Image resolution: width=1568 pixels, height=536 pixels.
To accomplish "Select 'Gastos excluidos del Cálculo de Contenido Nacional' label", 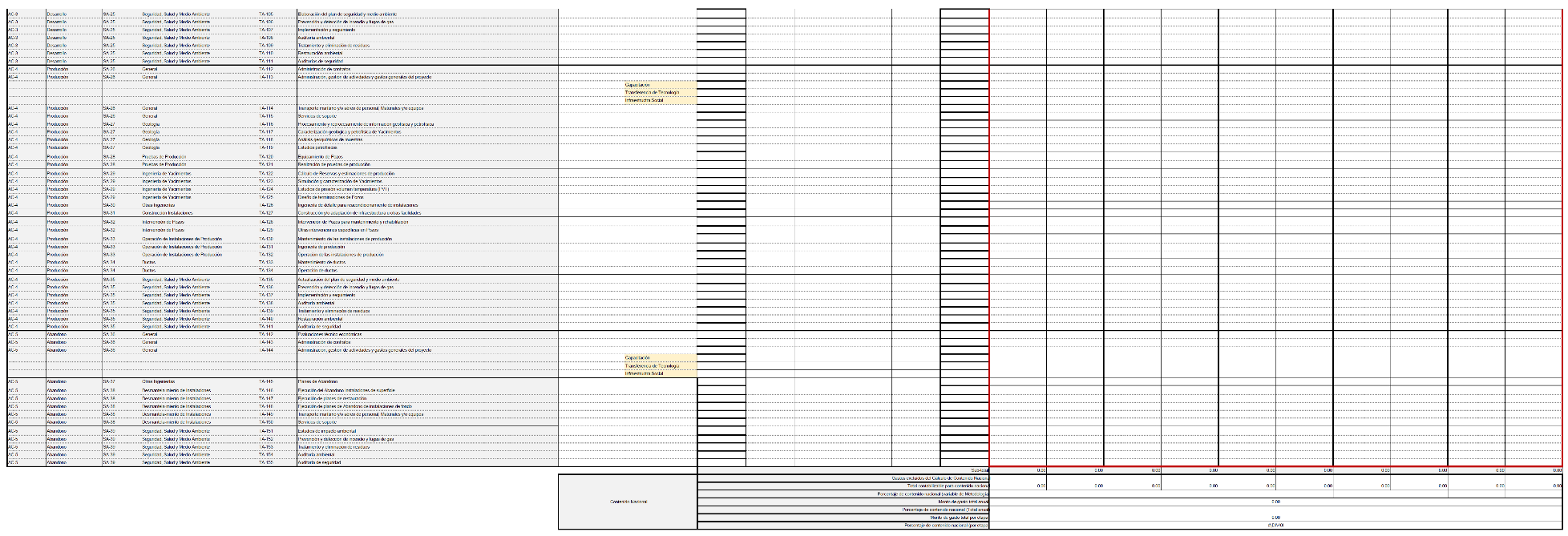I will click(x=940, y=478).
